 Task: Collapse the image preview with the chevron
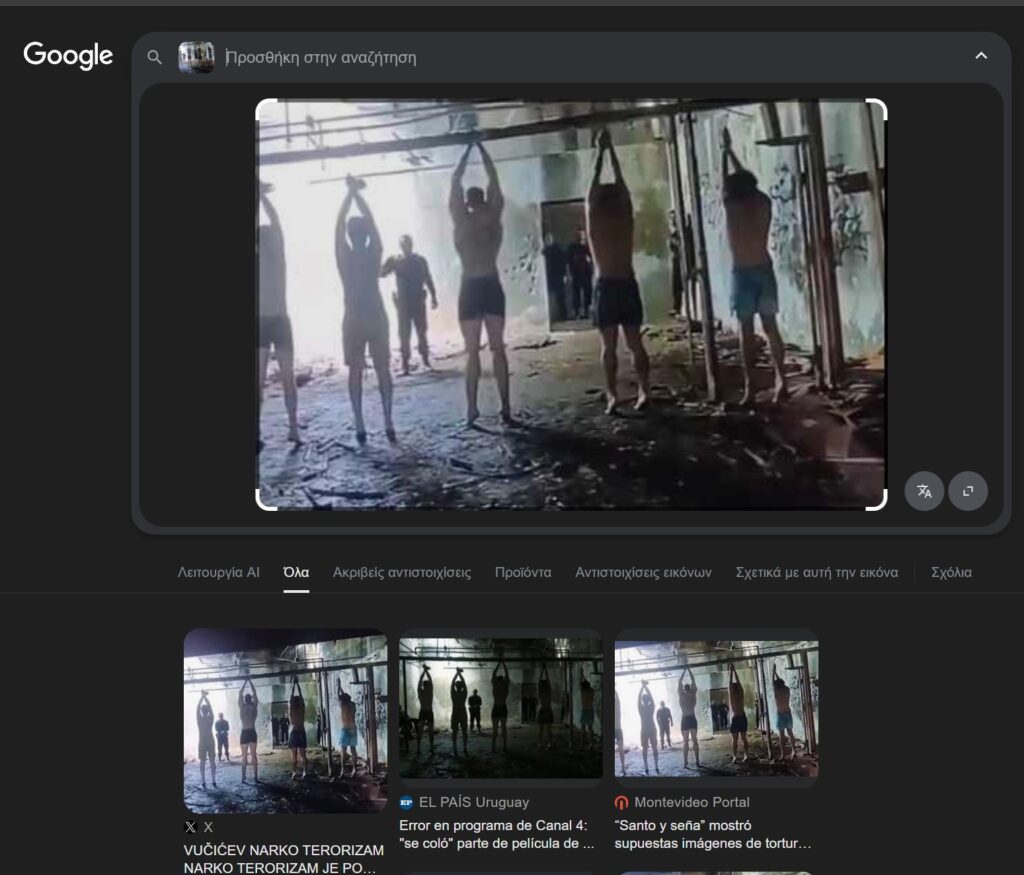coord(981,56)
